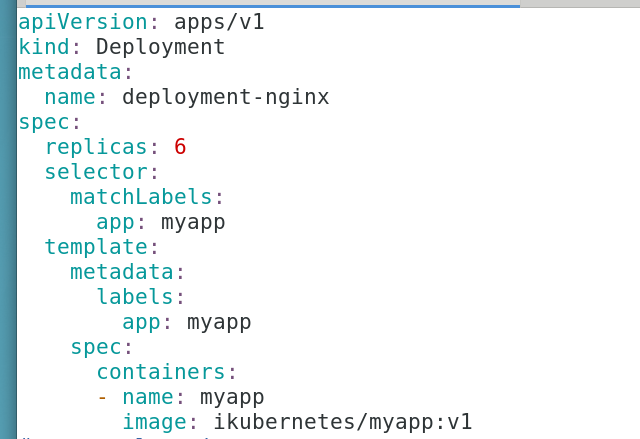Click the selector key

tap(96, 172)
